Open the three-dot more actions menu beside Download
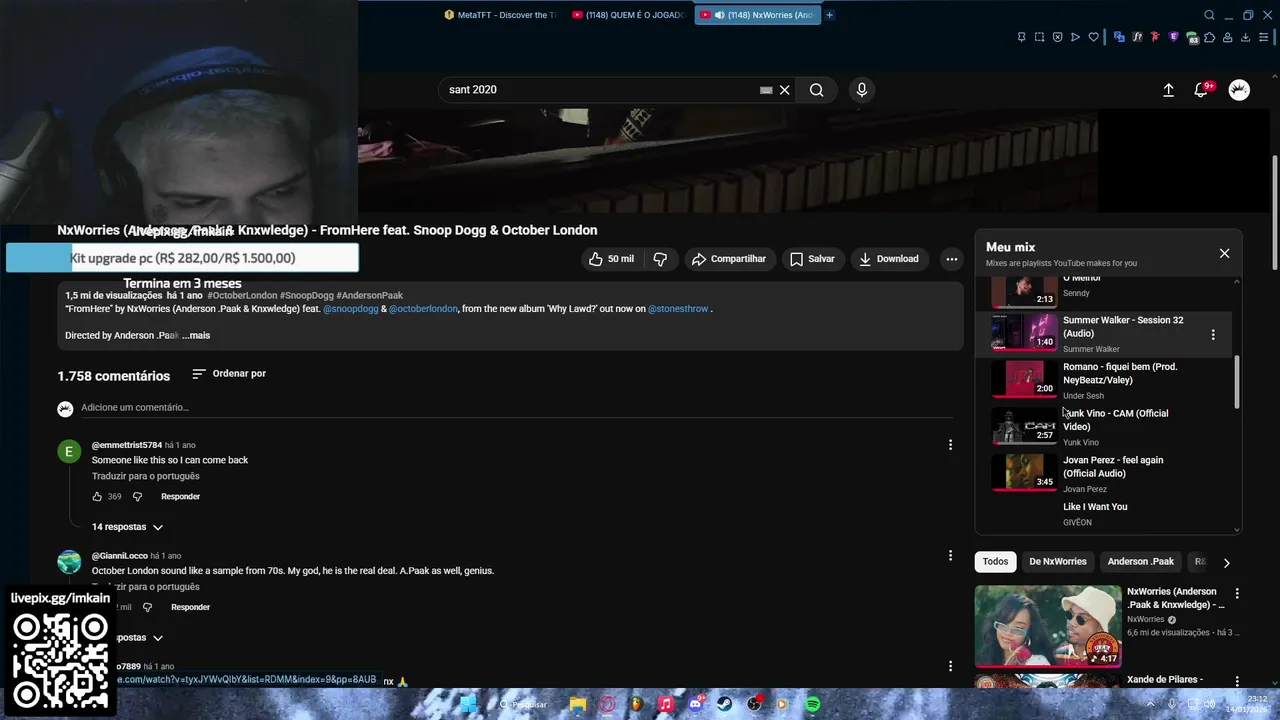Viewport: 1280px width, 720px height. pos(952,259)
